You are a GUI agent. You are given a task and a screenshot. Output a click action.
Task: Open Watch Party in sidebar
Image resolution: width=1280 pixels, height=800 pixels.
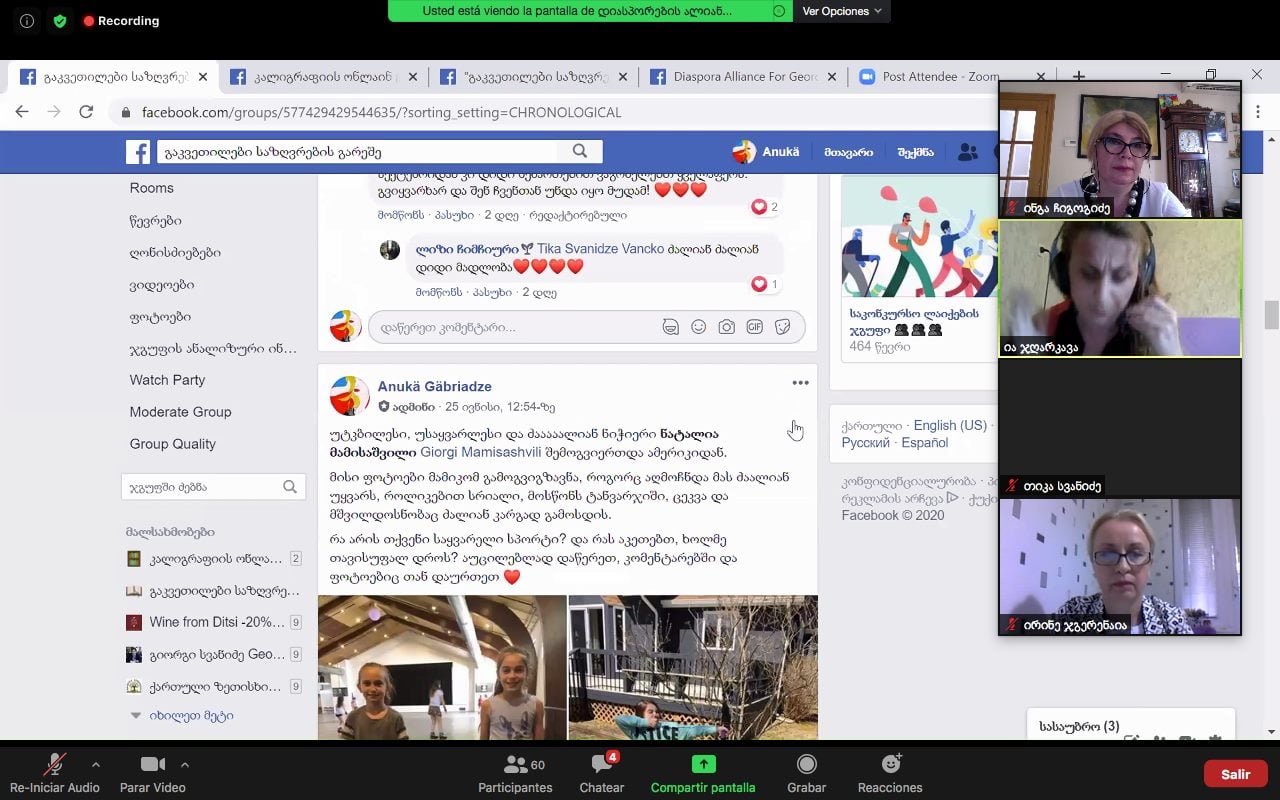coord(167,380)
